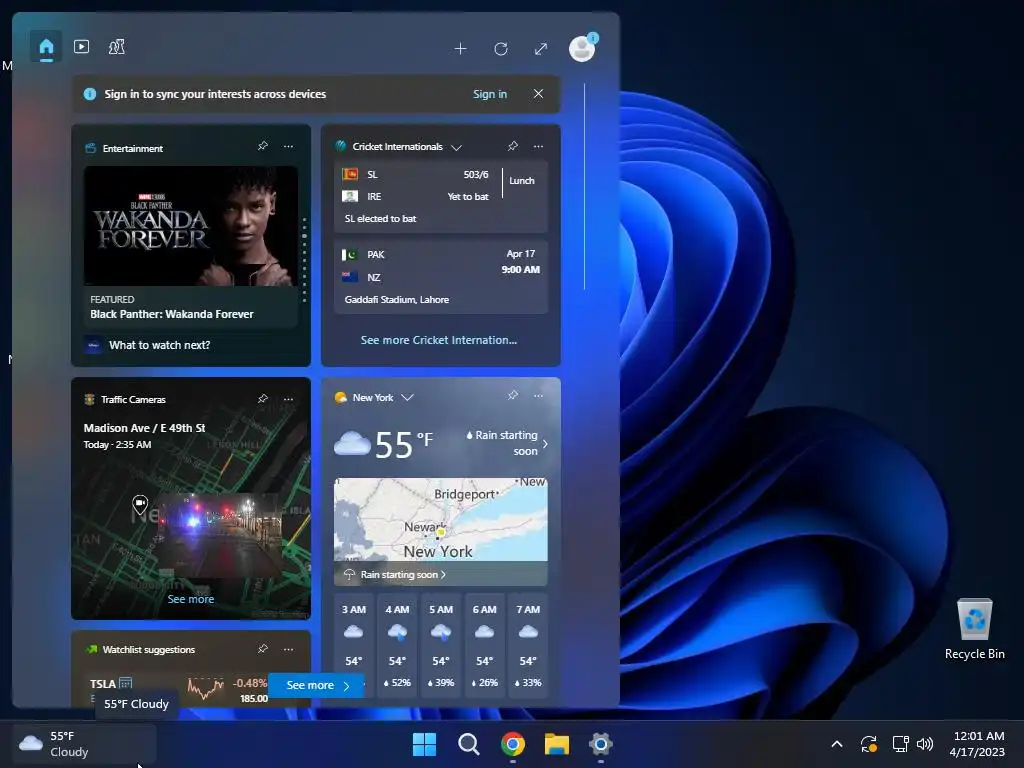Open more options for Cricket widget
1024x768 pixels.
click(538, 146)
